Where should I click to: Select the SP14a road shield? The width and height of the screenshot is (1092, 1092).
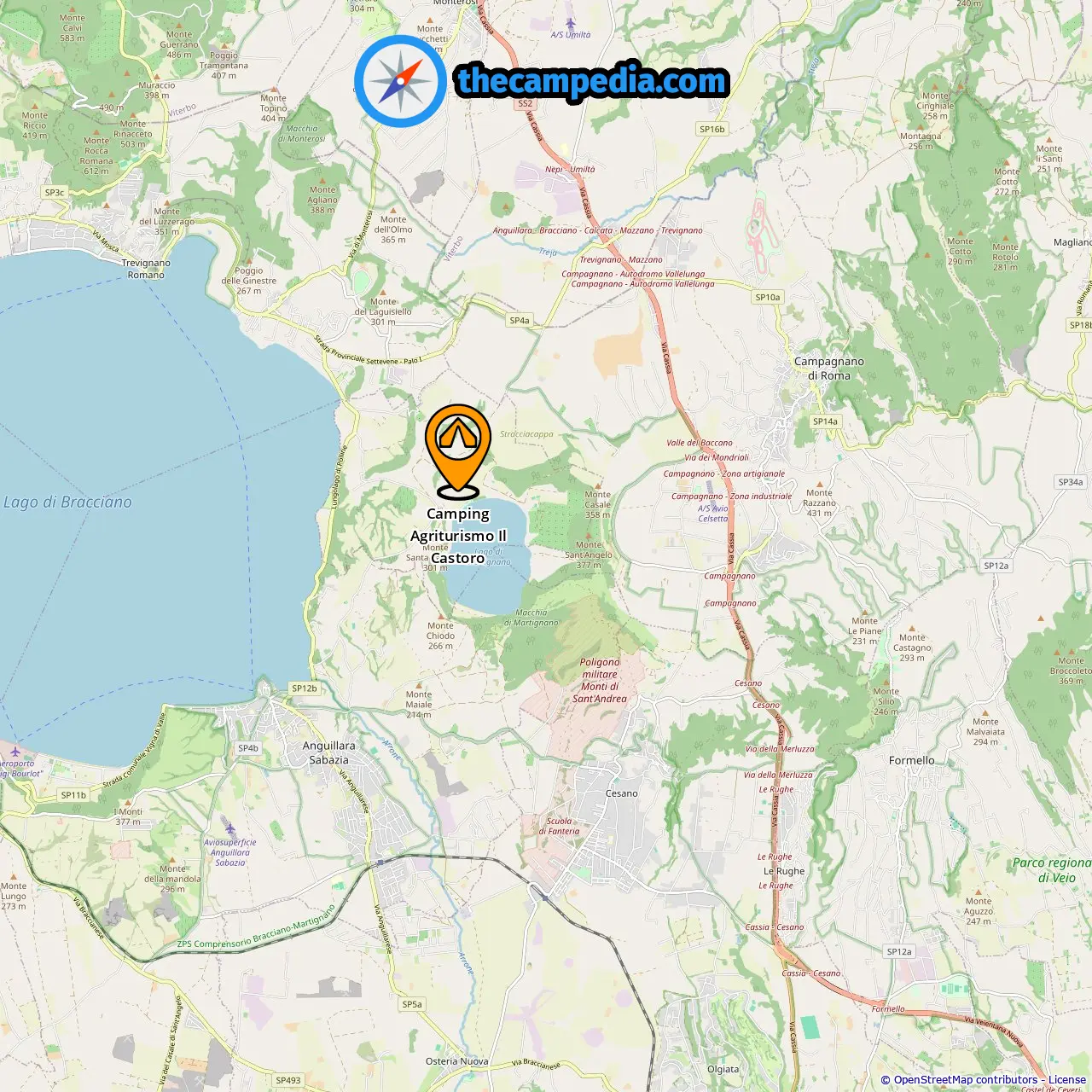825,421
